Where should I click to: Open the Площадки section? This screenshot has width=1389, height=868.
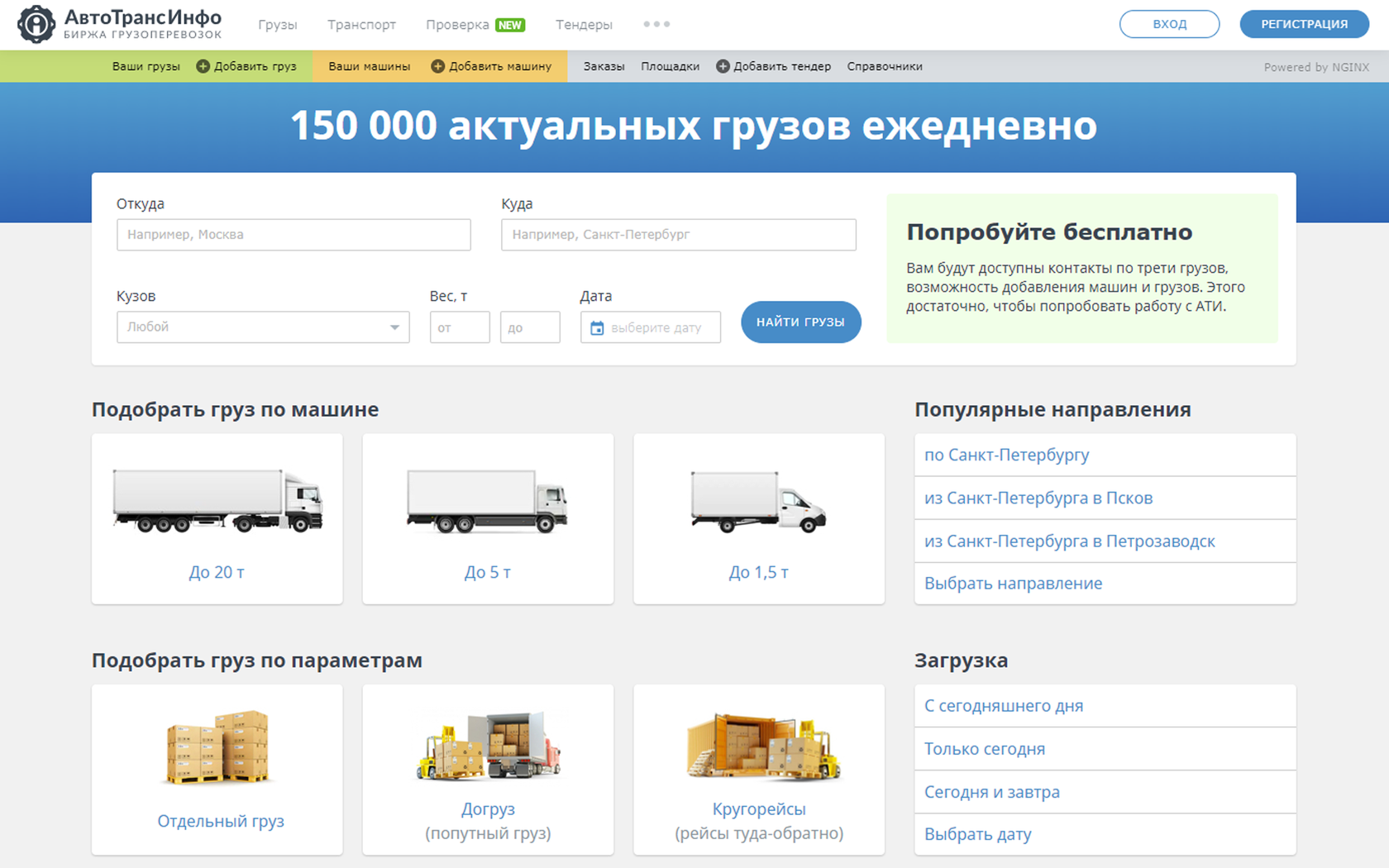(x=670, y=66)
